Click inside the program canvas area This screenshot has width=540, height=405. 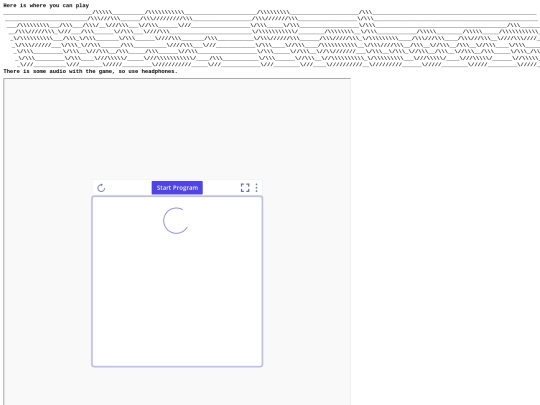coord(177,281)
